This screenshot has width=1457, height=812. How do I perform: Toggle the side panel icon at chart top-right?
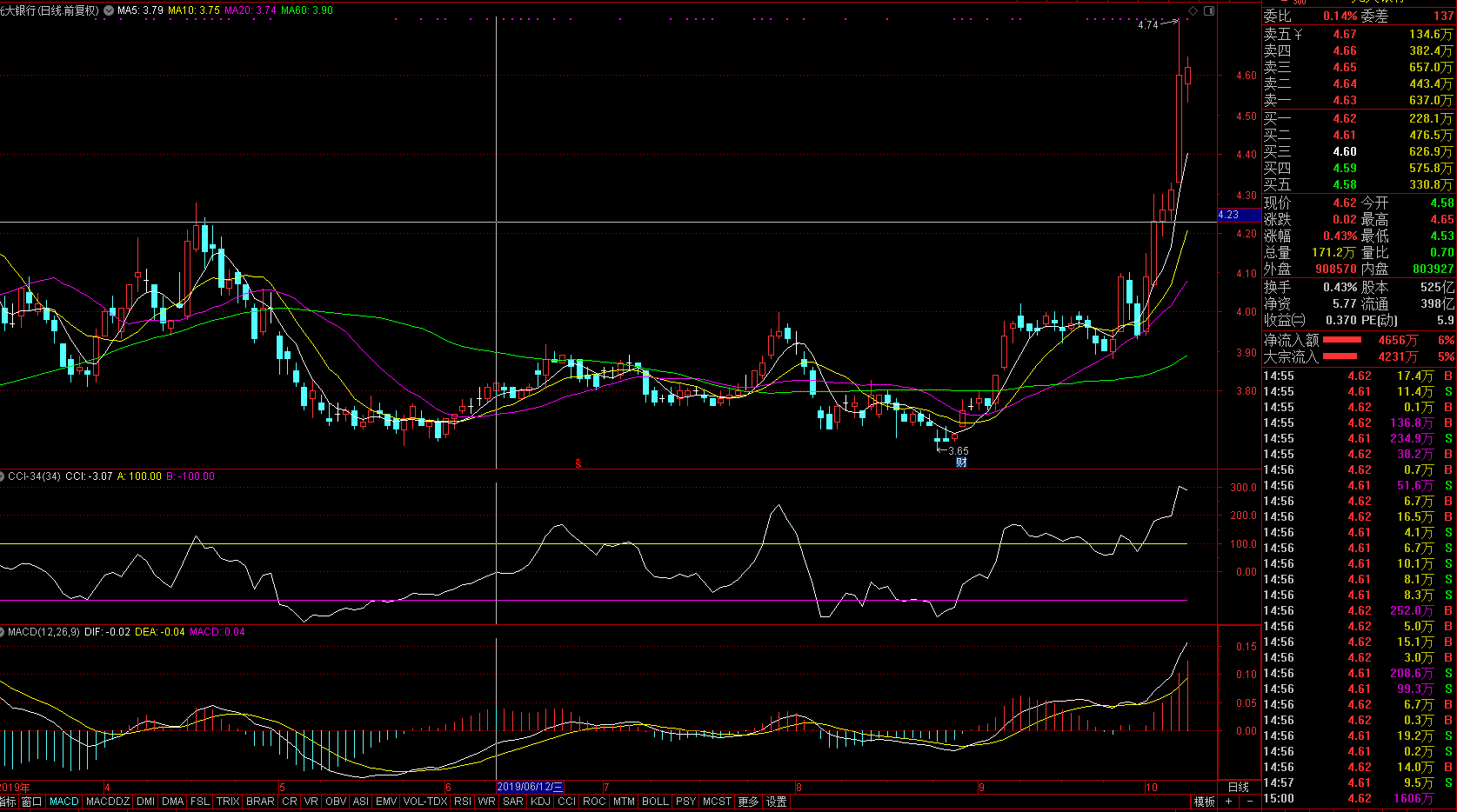[1209, 10]
